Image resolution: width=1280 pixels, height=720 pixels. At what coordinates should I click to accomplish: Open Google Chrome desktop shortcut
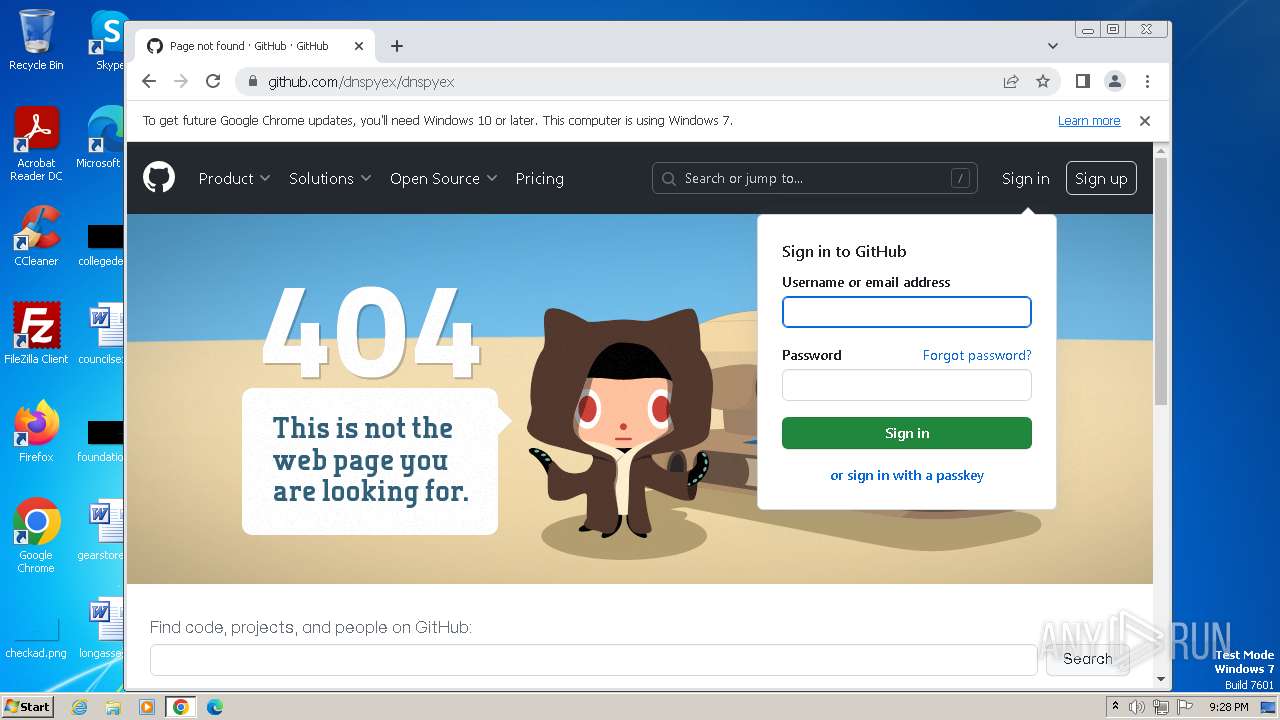(36, 536)
